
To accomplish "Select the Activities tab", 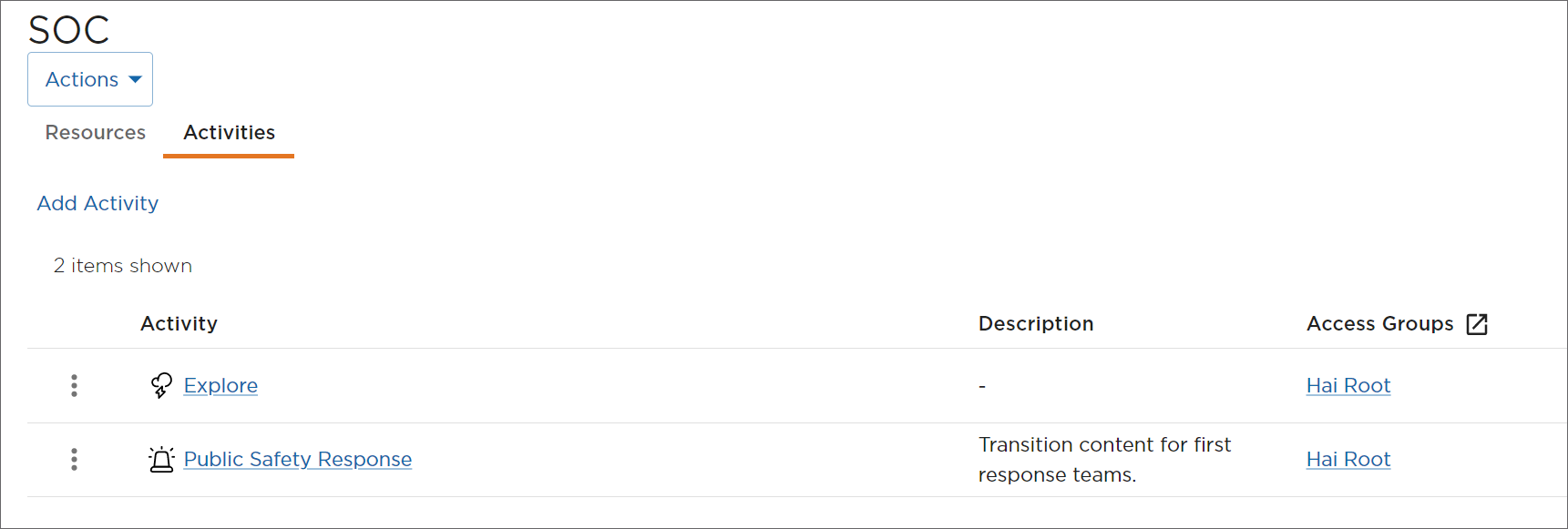I will coord(229,133).
